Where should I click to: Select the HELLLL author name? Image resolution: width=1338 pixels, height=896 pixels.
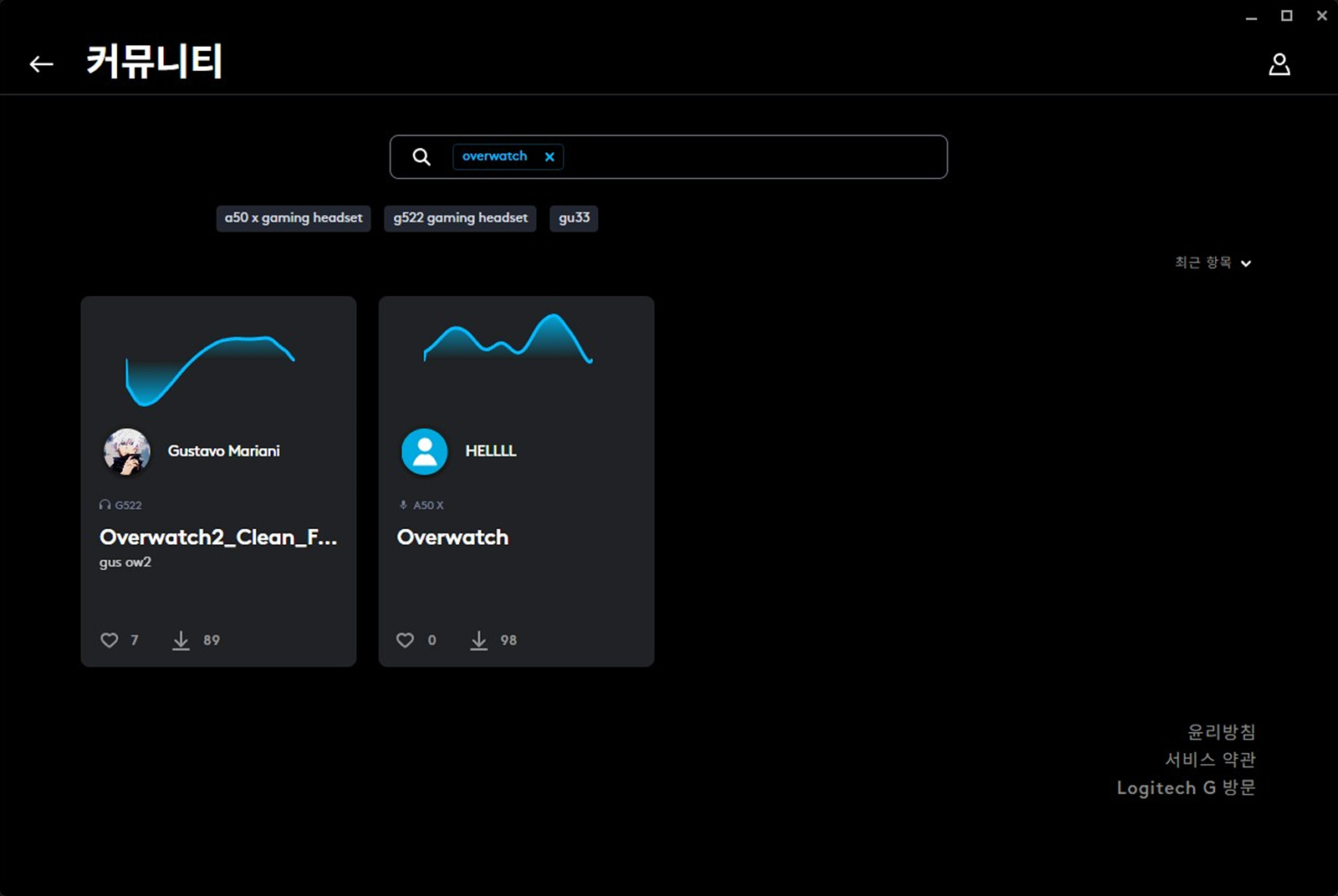pyautogui.click(x=491, y=451)
